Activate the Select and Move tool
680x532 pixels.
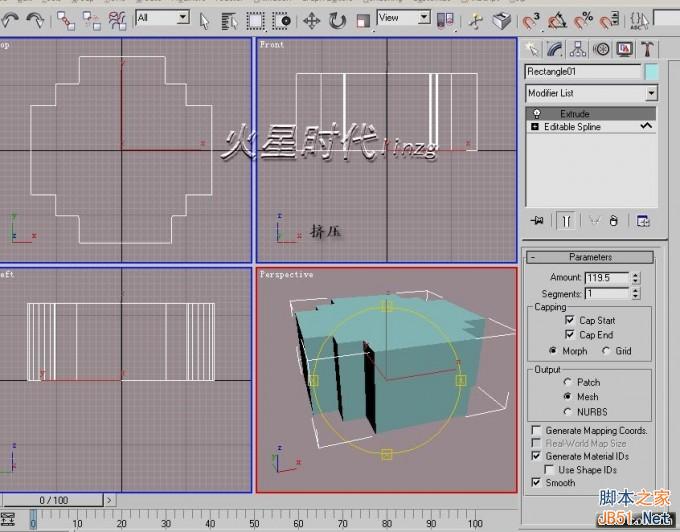pos(311,21)
